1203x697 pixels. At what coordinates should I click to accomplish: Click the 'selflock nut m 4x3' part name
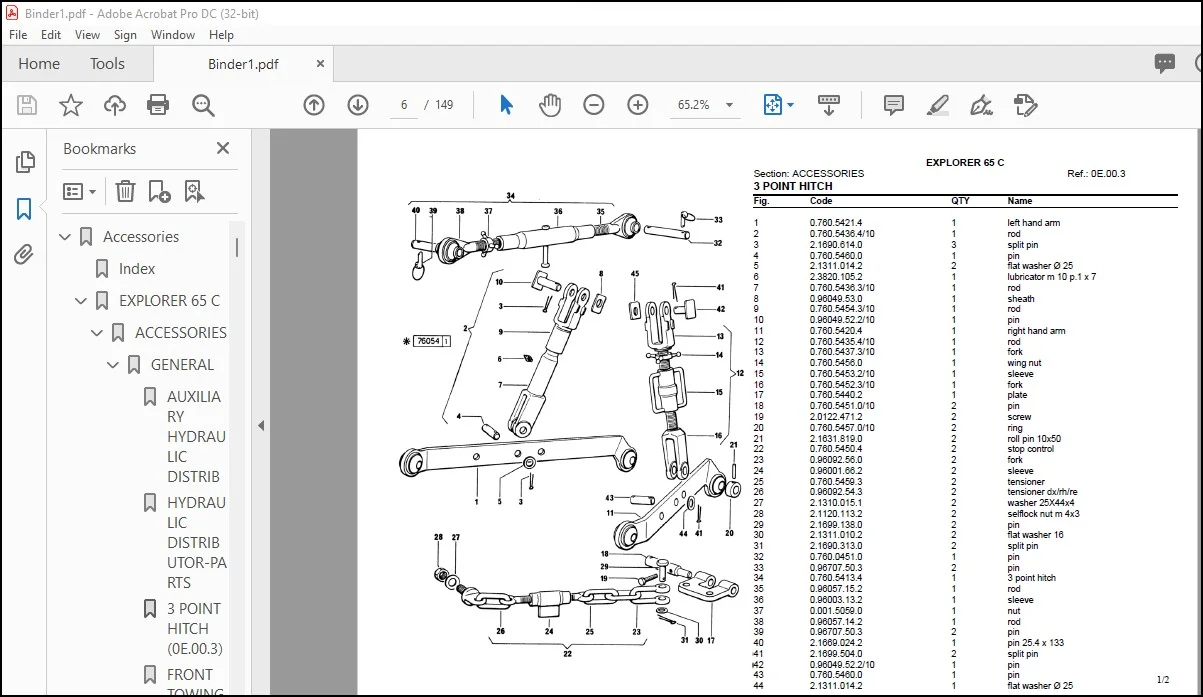pyautogui.click(x=1043, y=514)
